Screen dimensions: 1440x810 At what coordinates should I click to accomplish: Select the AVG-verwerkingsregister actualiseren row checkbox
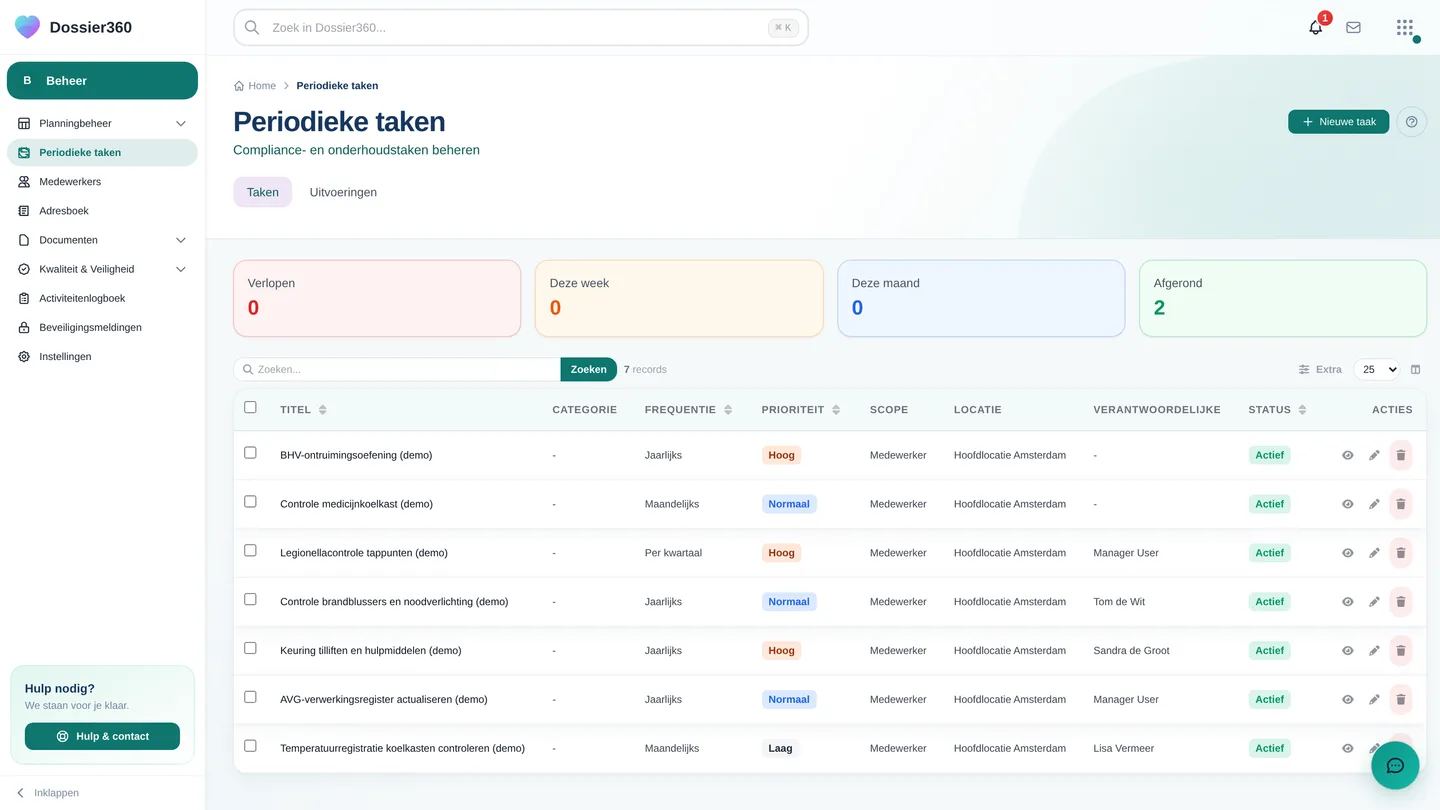coord(250,697)
